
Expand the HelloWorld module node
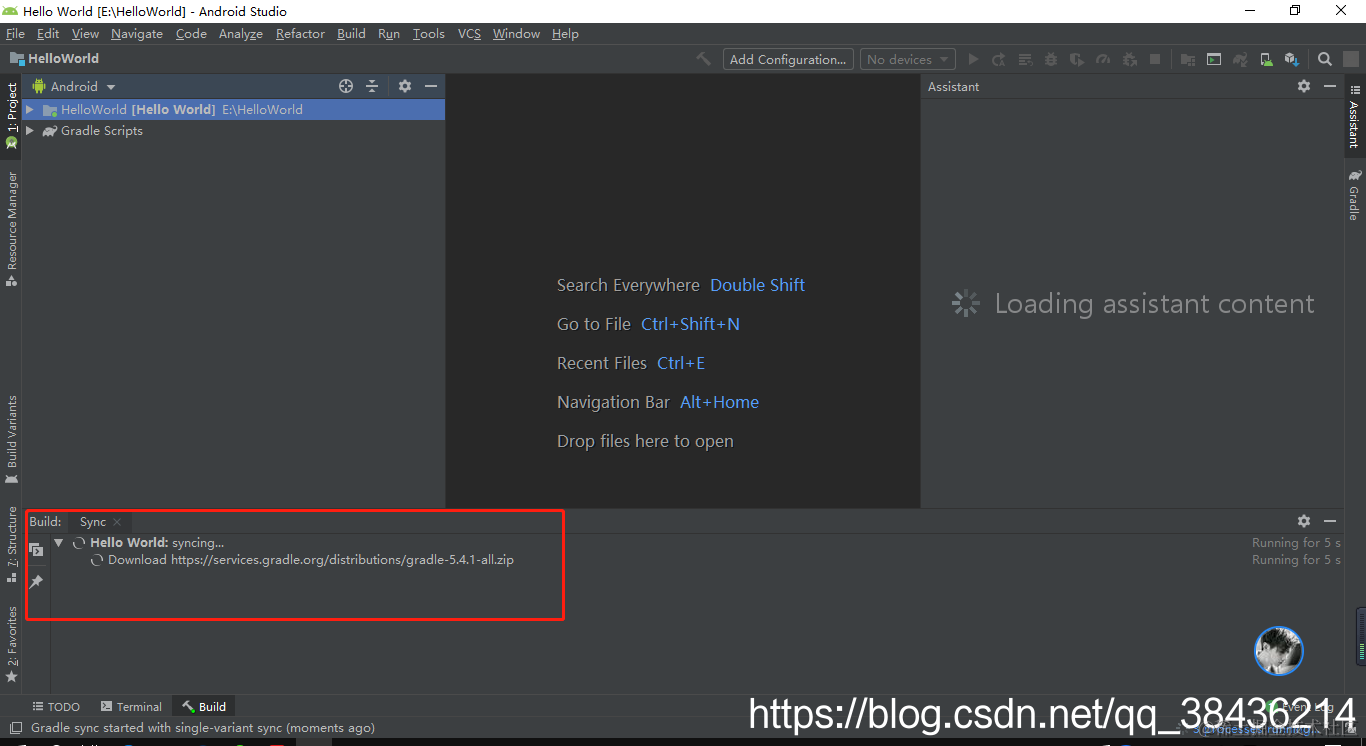coord(30,110)
